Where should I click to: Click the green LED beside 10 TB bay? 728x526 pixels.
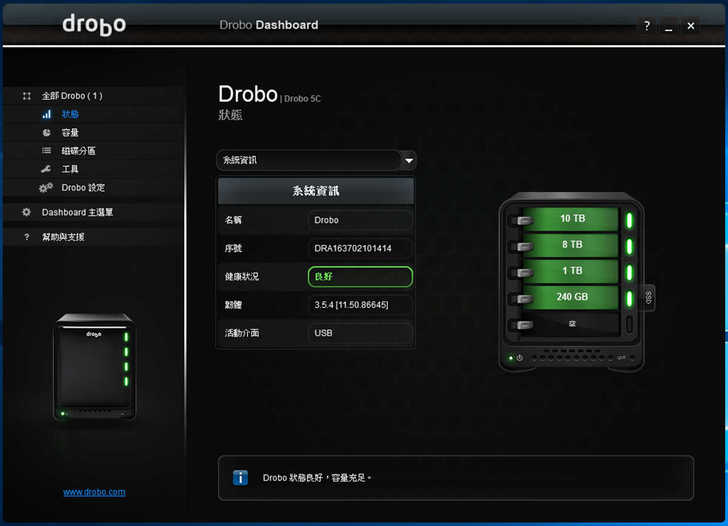(x=630, y=220)
